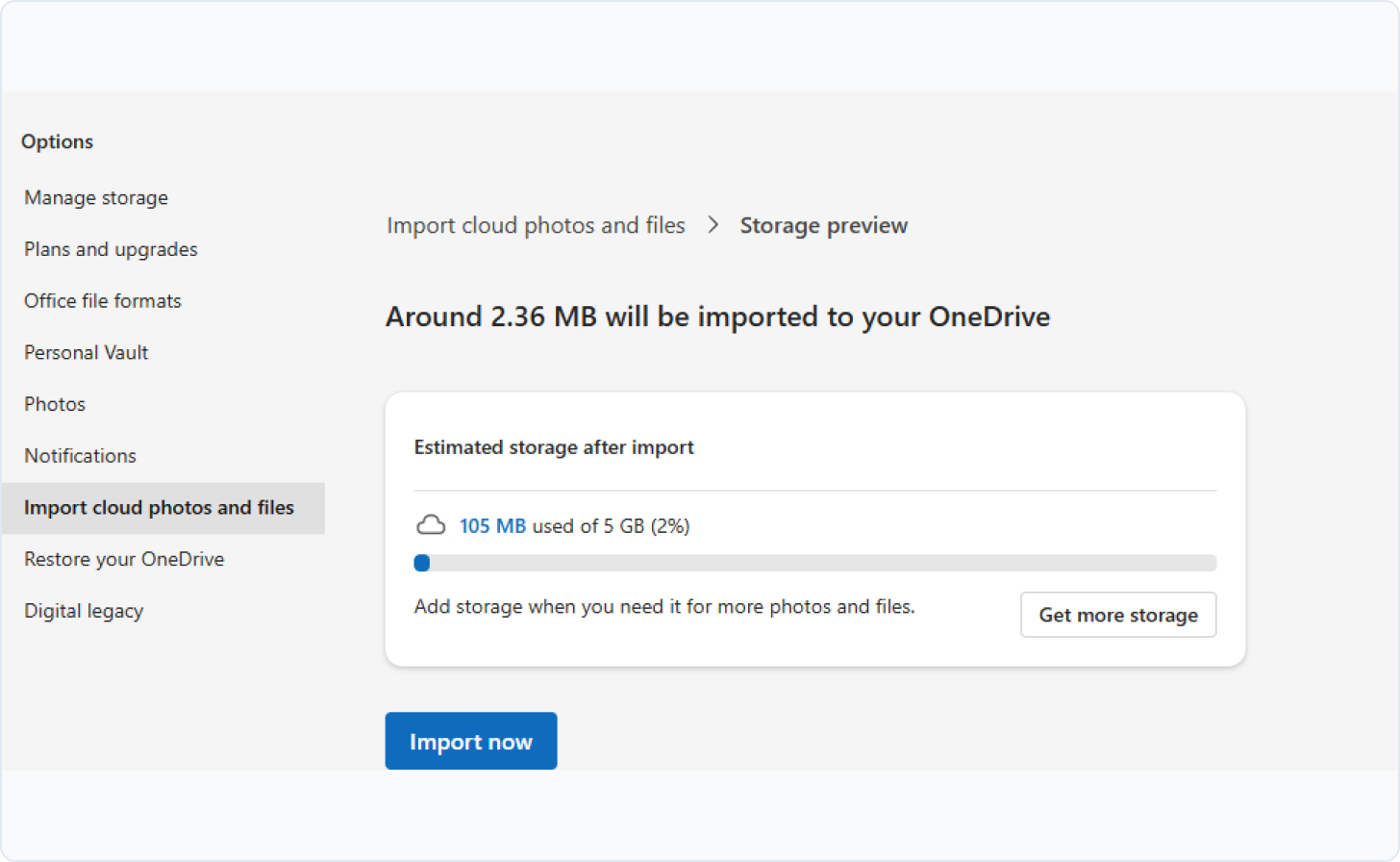
Task: Click 'used of 5 GB (2%)' text
Action: point(612,526)
